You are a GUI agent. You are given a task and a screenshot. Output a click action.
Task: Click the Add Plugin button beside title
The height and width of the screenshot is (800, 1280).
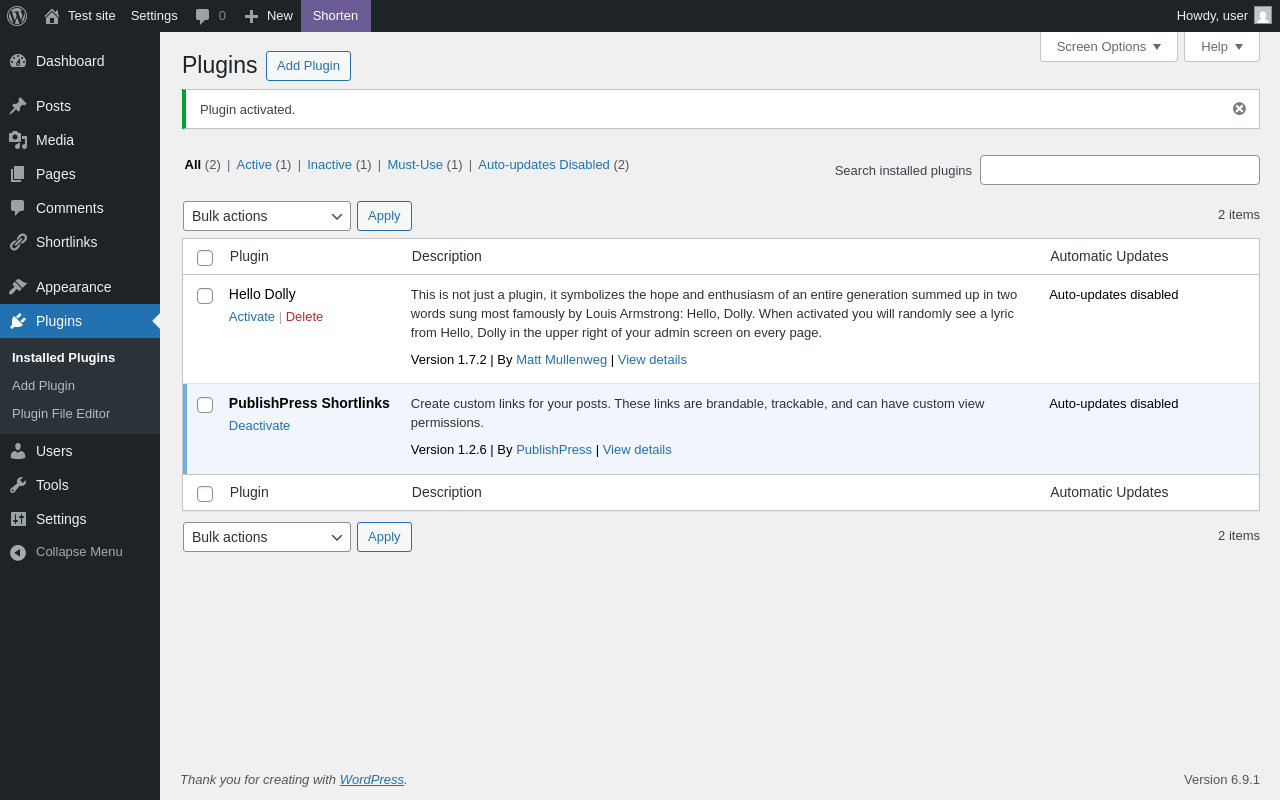[308, 66]
